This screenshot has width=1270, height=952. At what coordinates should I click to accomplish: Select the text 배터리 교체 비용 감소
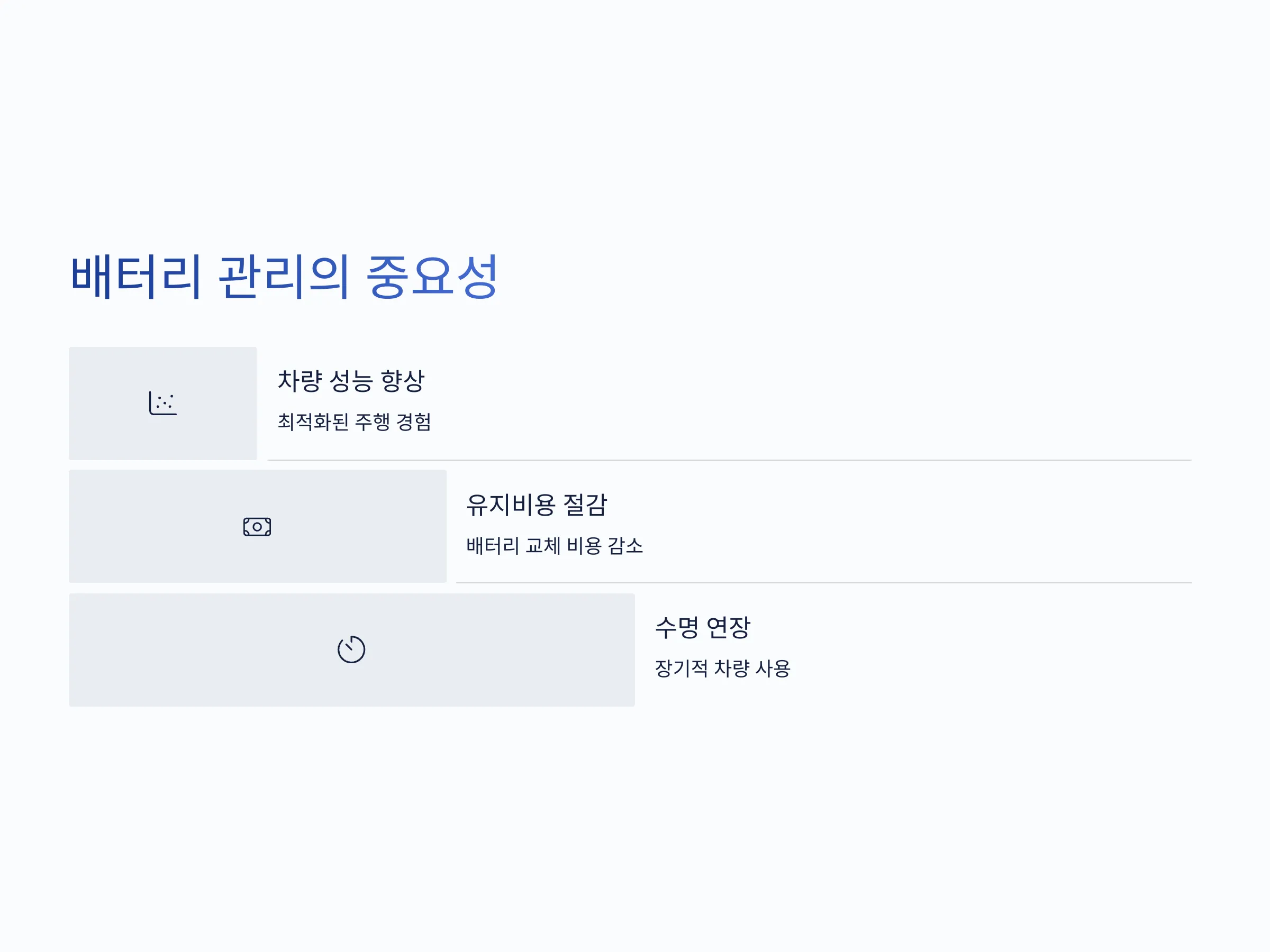555,545
